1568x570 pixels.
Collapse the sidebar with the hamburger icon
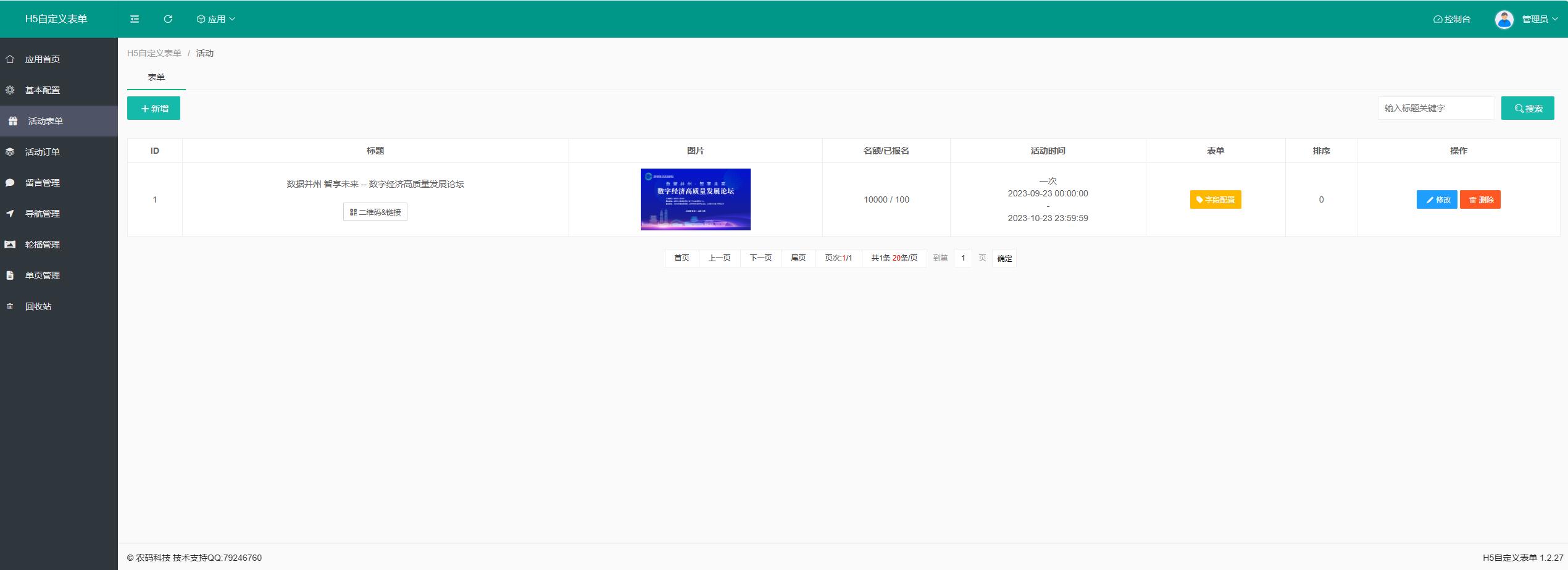coord(134,19)
